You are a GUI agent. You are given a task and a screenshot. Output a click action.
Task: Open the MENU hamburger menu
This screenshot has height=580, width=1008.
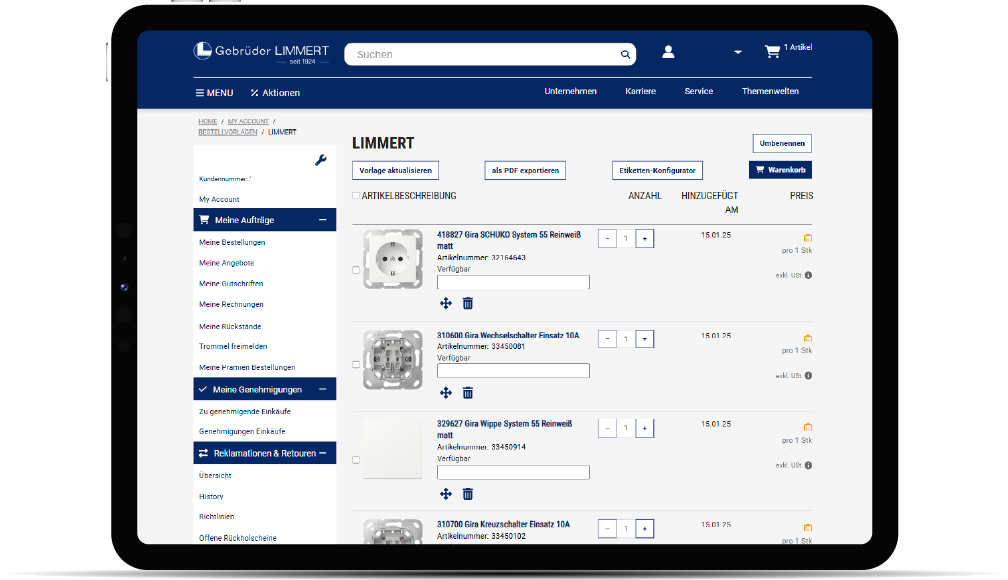pos(214,93)
